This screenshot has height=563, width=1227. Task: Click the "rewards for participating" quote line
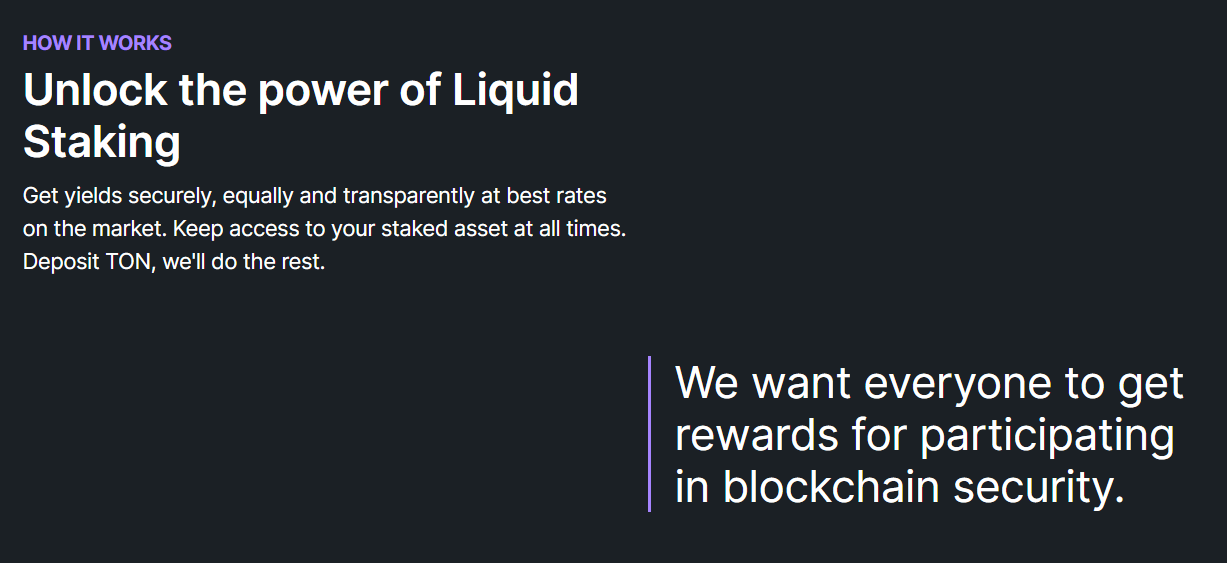click(x=924, y=435)
